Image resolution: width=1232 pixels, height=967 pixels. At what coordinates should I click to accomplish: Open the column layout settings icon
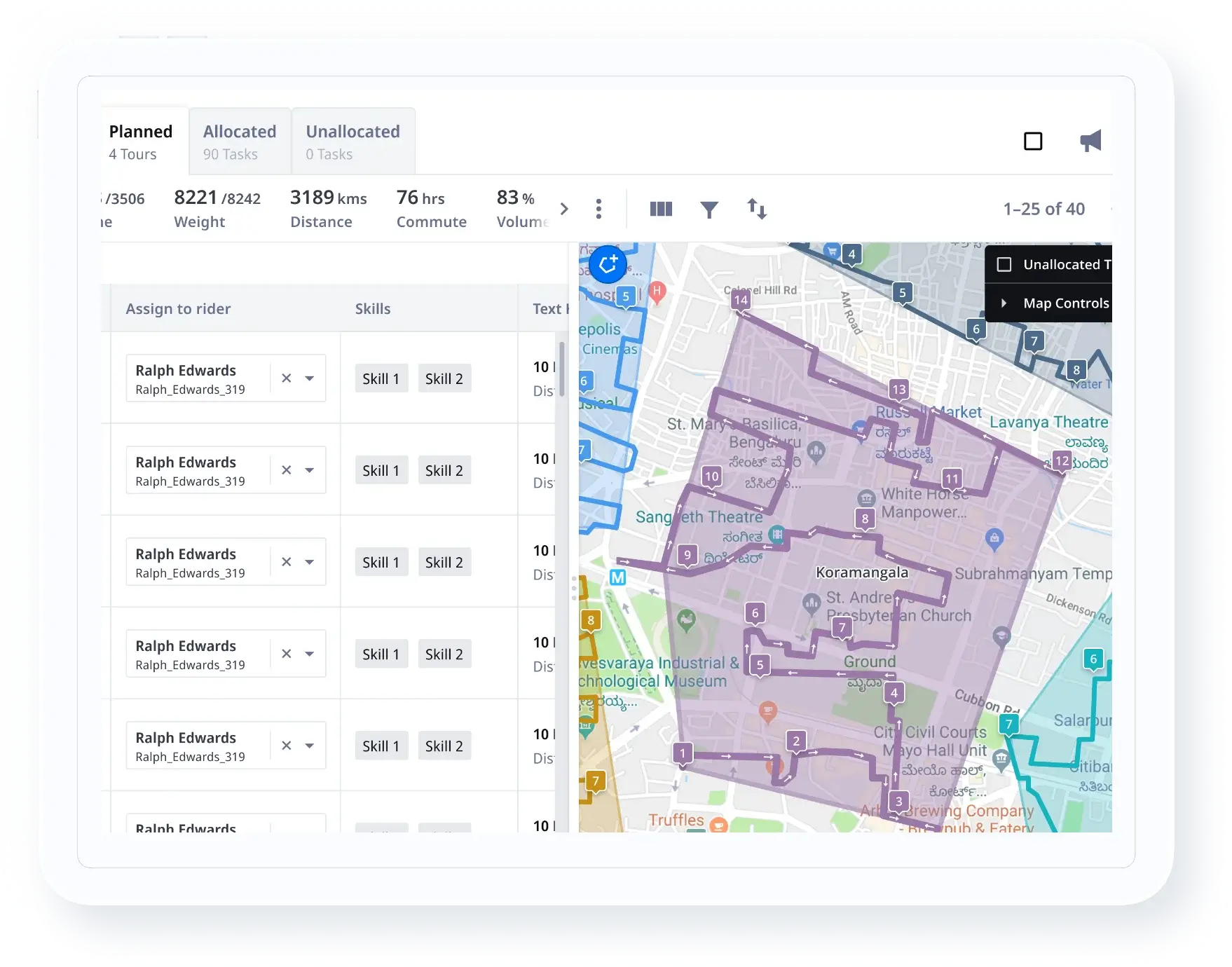point(661,209)
